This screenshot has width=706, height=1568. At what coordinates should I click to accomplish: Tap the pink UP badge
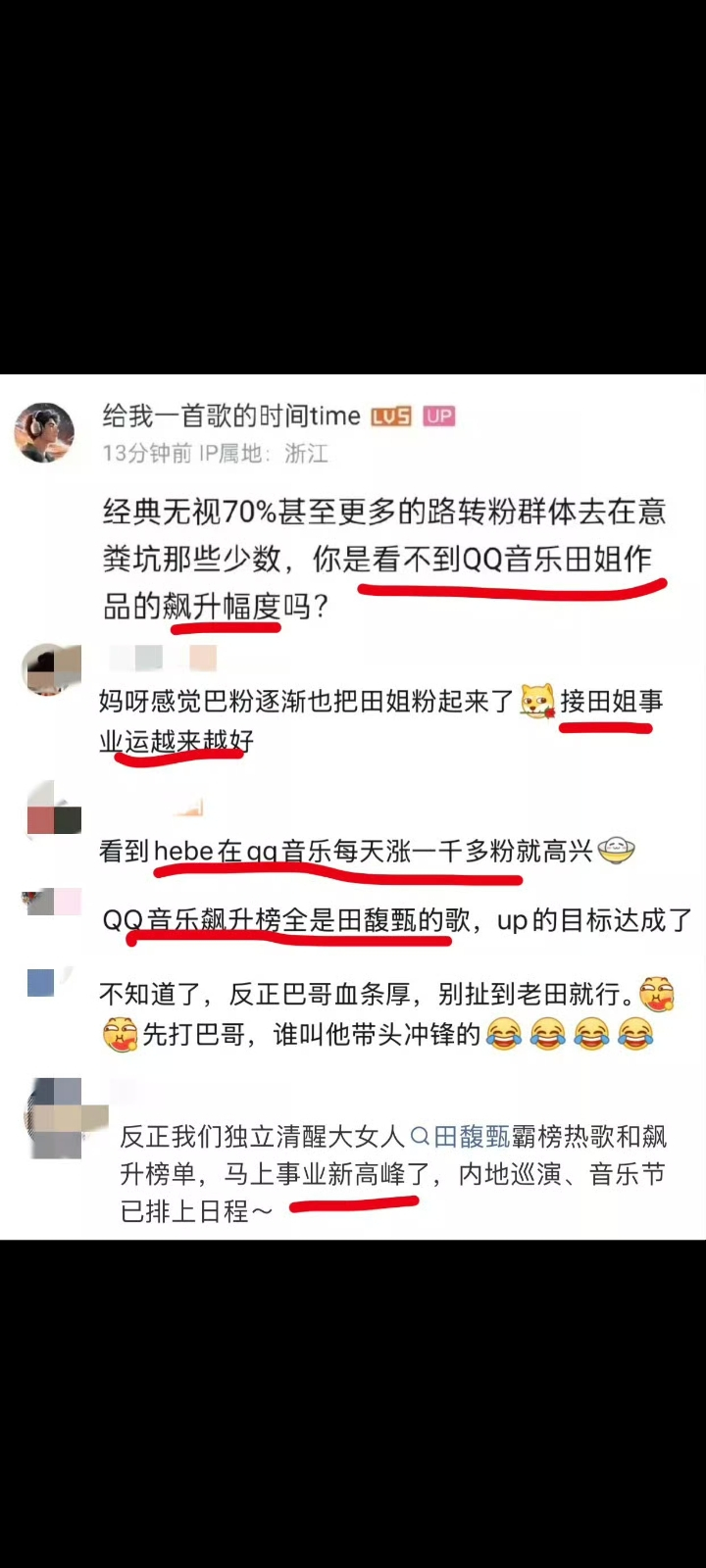click(x=439, y=416)
